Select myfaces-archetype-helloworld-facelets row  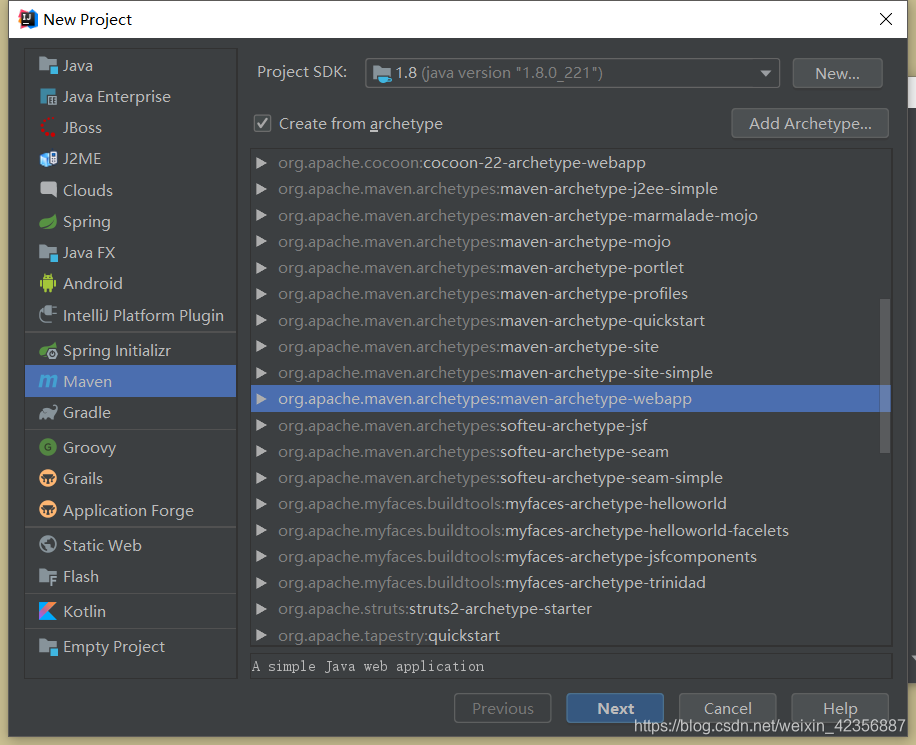571,531
